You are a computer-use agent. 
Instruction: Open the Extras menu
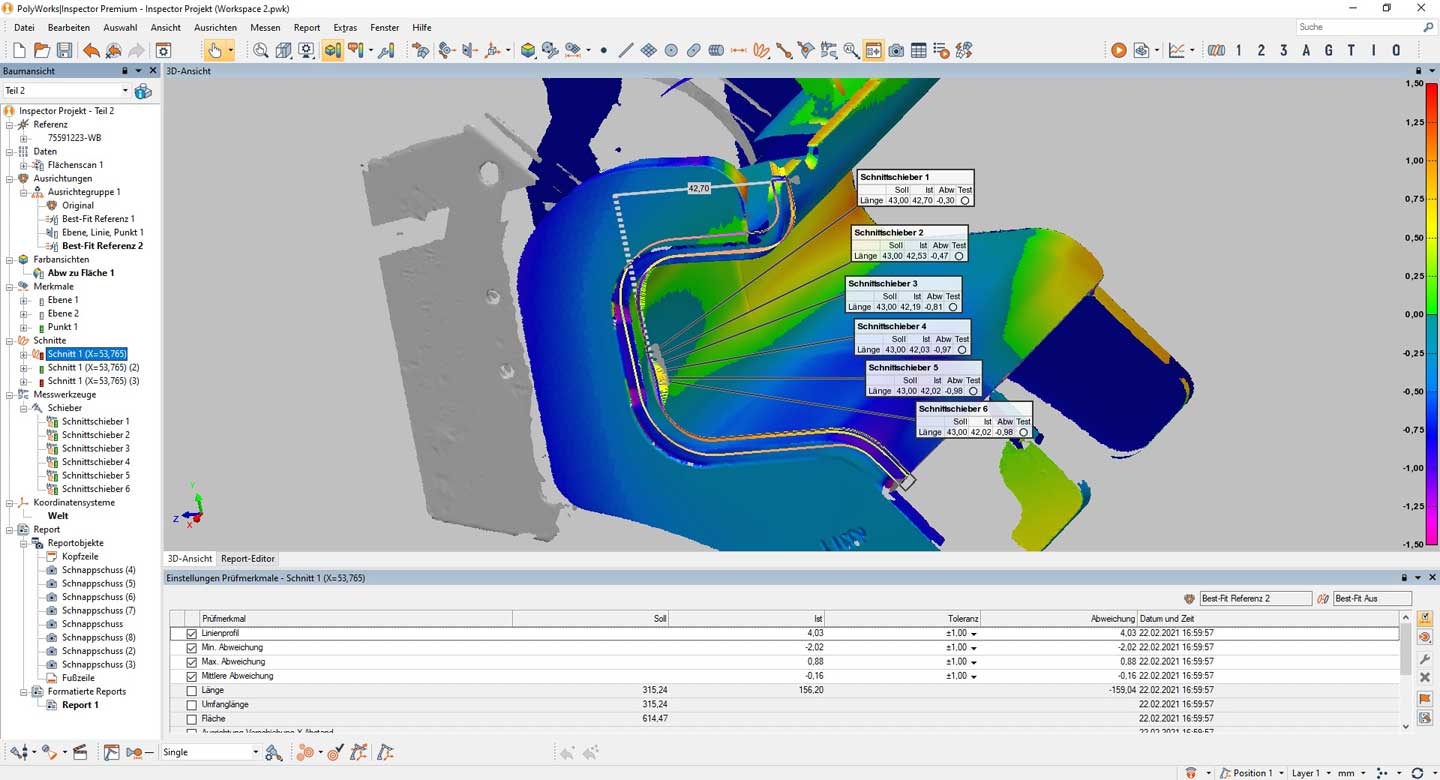pyautogui.click(x=345, y=28)
